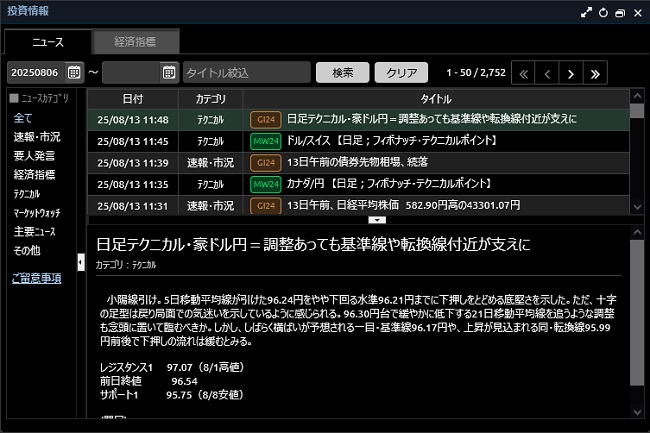Click the news list scrollbar down arrow
The image size is (650, 433).
(637, 207)
